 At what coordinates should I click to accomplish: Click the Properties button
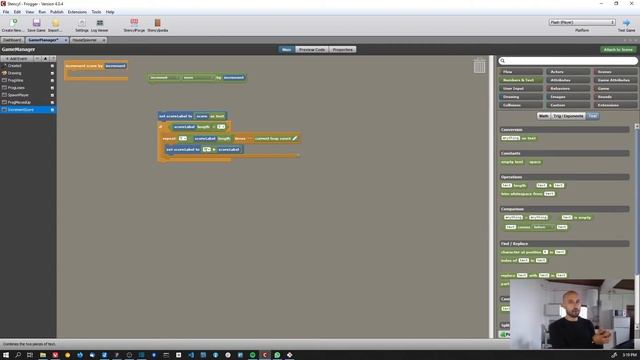coord(342,49)
